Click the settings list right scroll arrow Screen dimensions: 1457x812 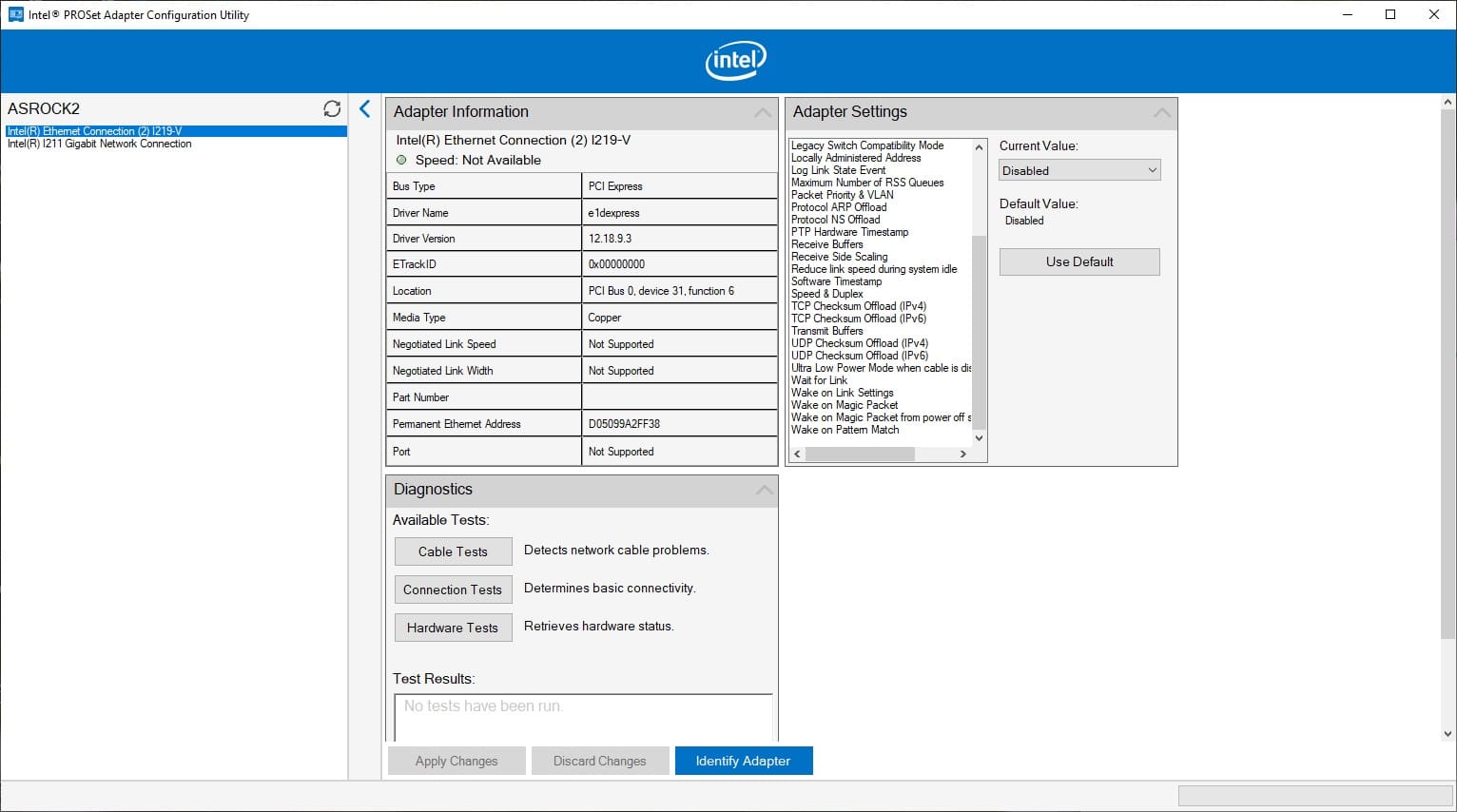pos(963,454)
